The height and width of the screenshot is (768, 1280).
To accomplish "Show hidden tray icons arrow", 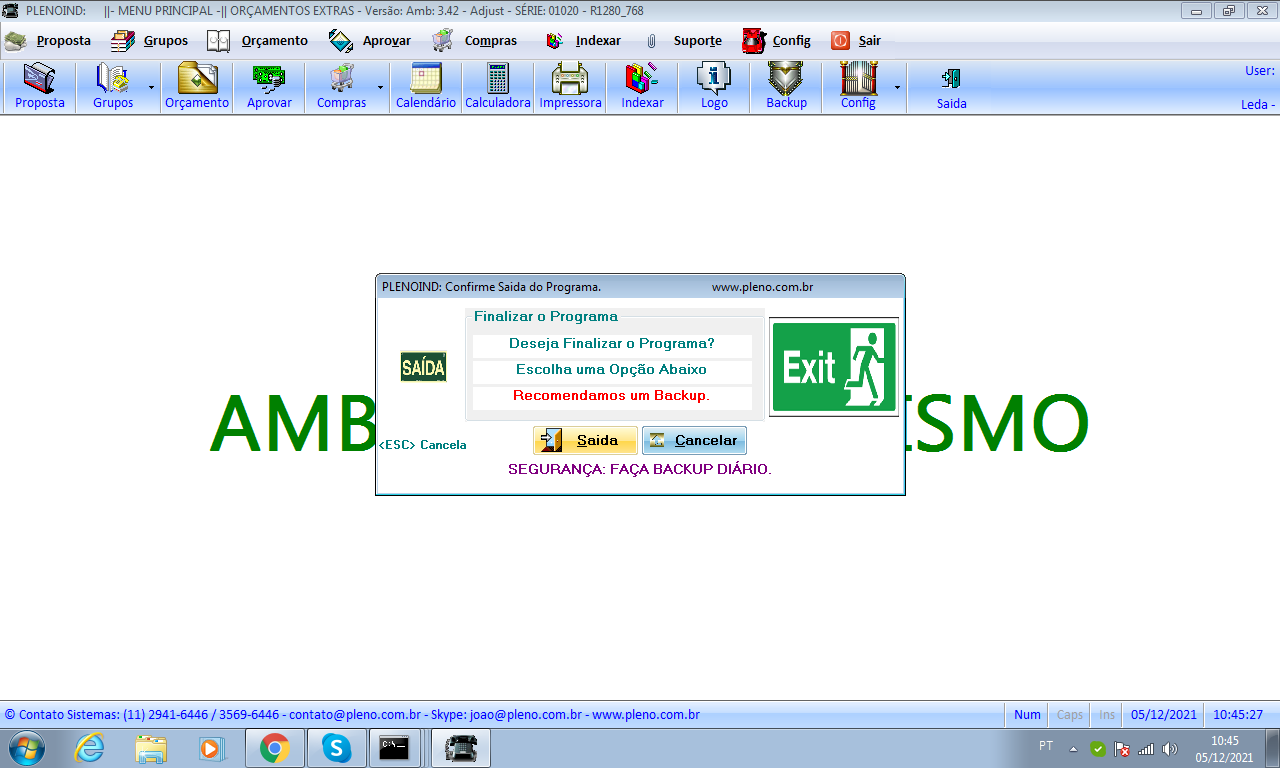I will point(1074,748).
